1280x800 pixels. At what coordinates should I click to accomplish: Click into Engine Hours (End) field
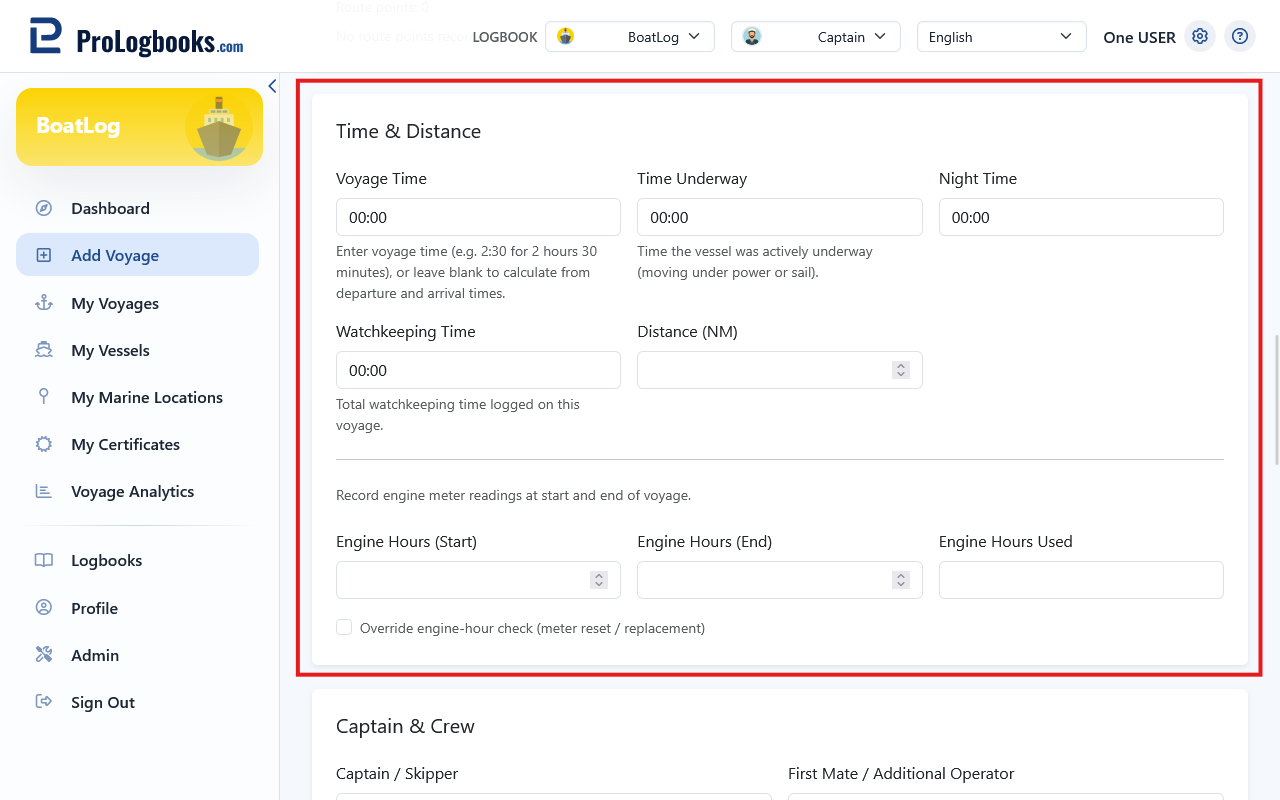779,580
